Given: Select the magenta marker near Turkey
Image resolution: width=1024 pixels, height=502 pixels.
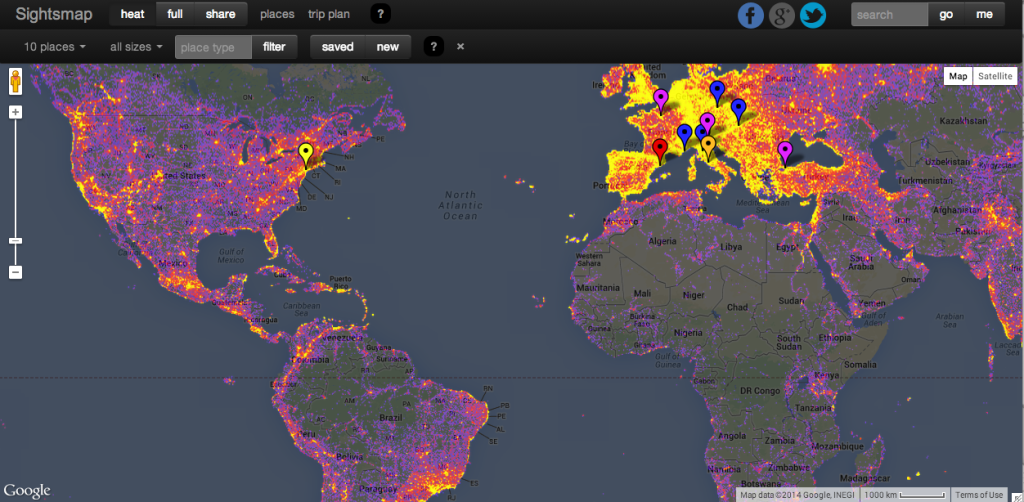Looking at the screenshot, I should coord(784,154).
